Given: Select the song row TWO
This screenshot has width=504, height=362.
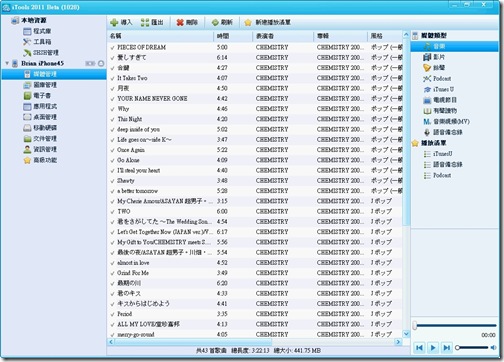Looking at the screenshot, I should pos(255,212).
